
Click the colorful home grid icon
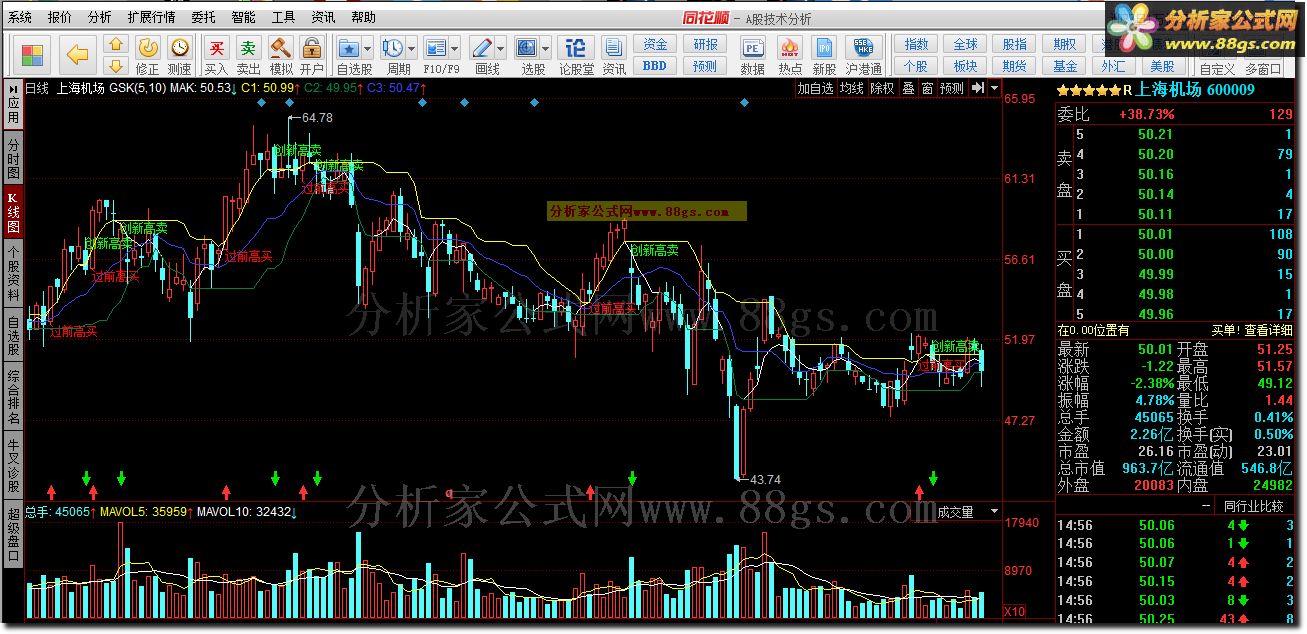tap(32, 54)
